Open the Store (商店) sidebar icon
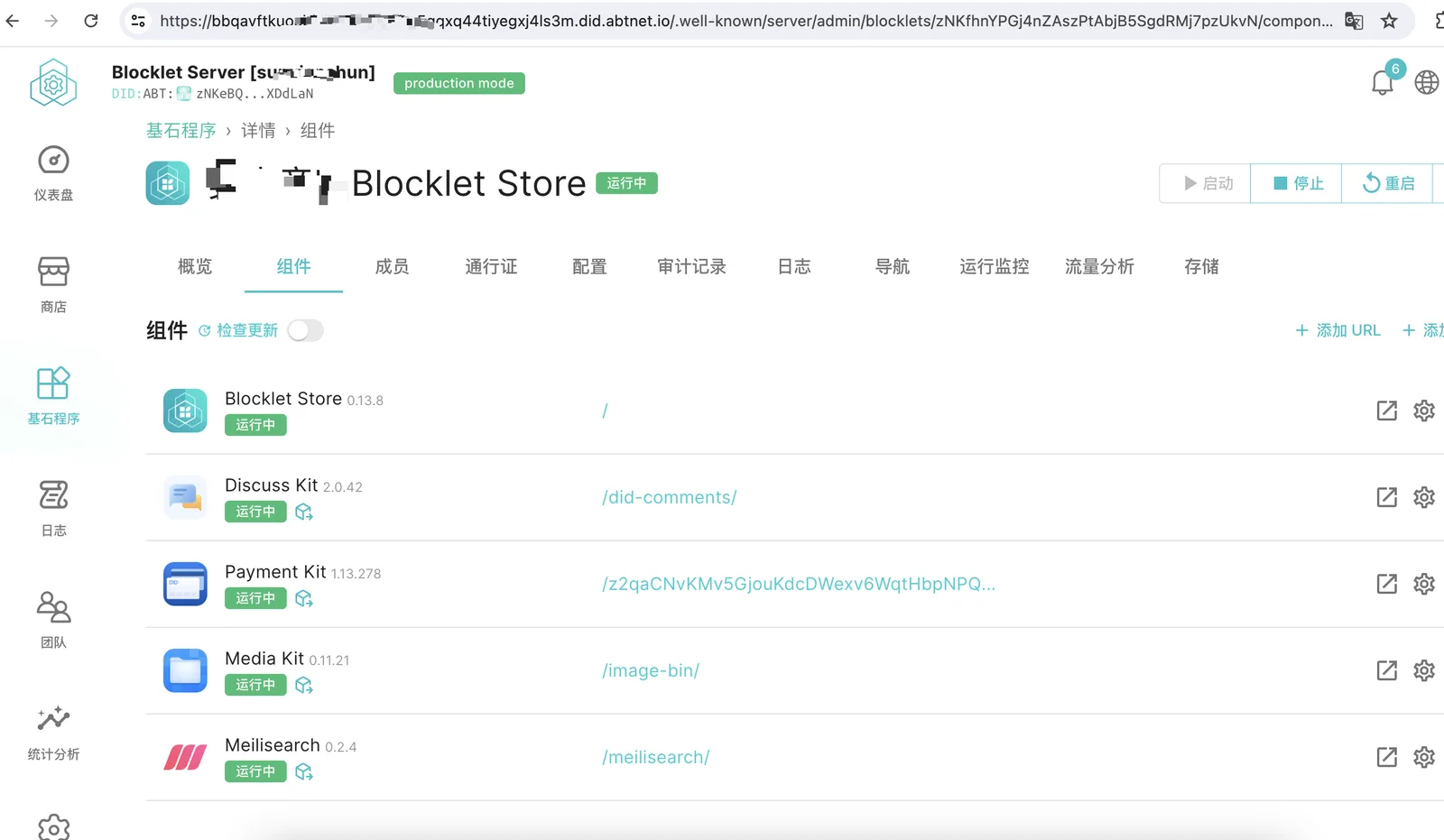 53,272
